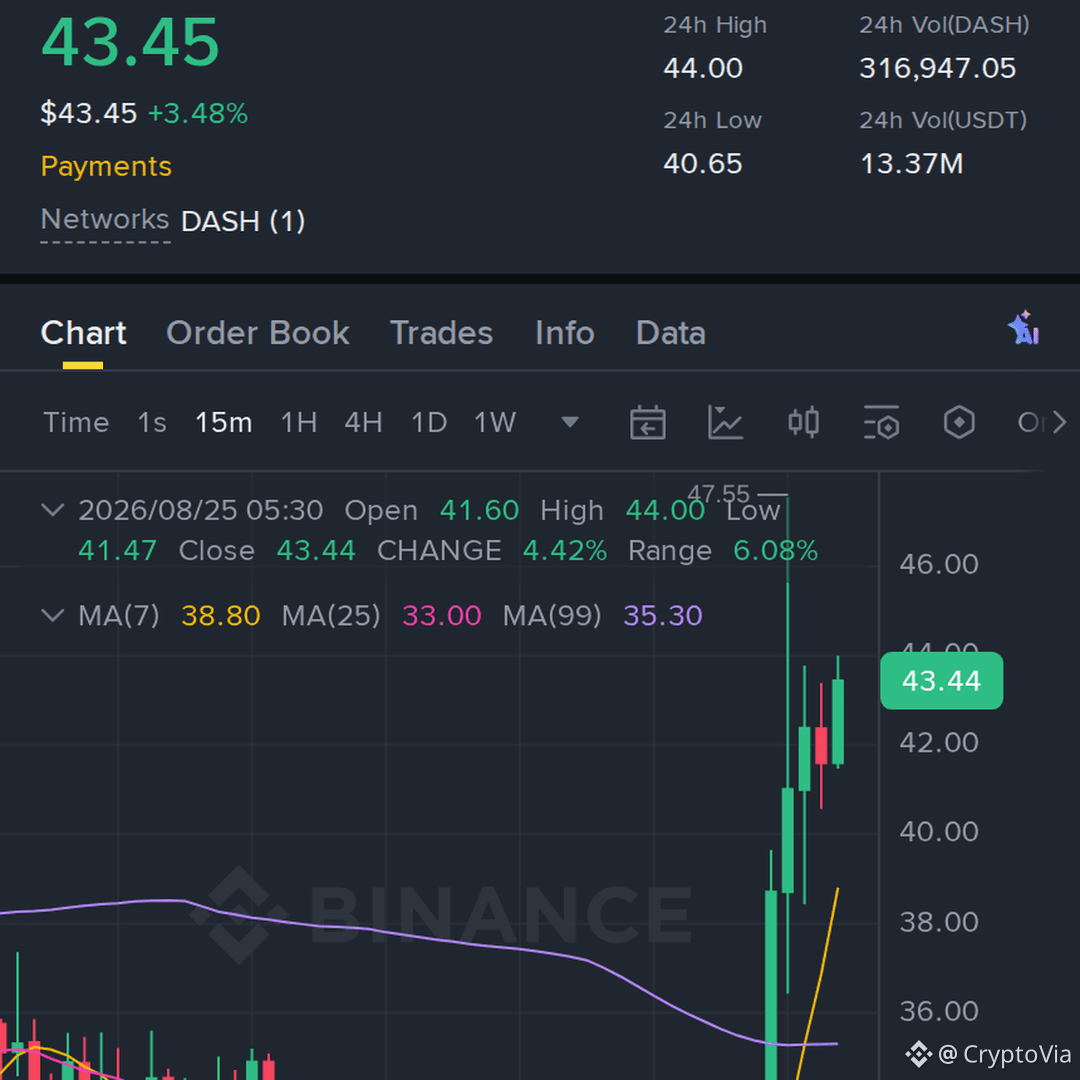The width and height of the screenshot is (1080, 1080).
Task: Click the 40.00 price axis label
Action: [x=939, y=831]
